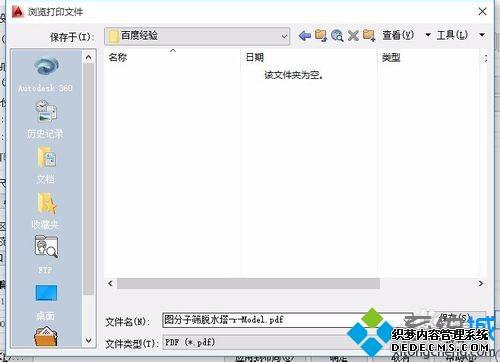Go up one folder level icon
Image resolution: width=500 pixels, height=362 pixels.
point(321,35)
